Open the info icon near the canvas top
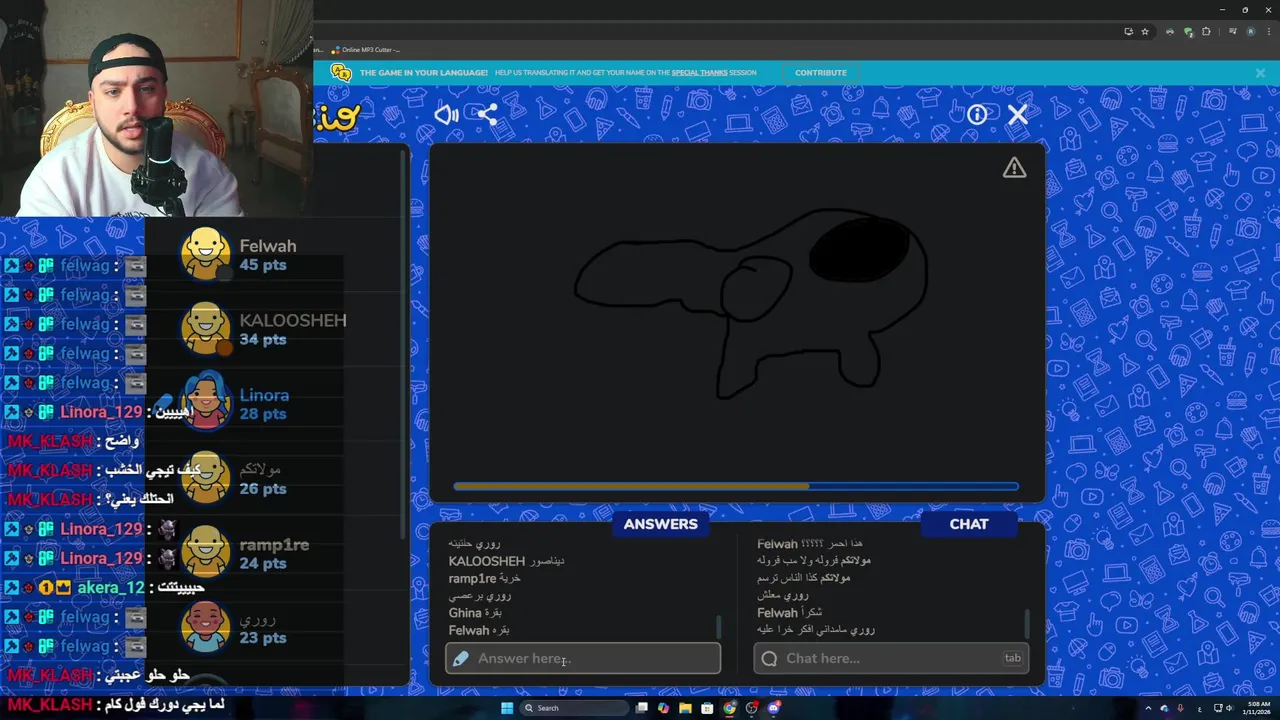 [977, 115]
